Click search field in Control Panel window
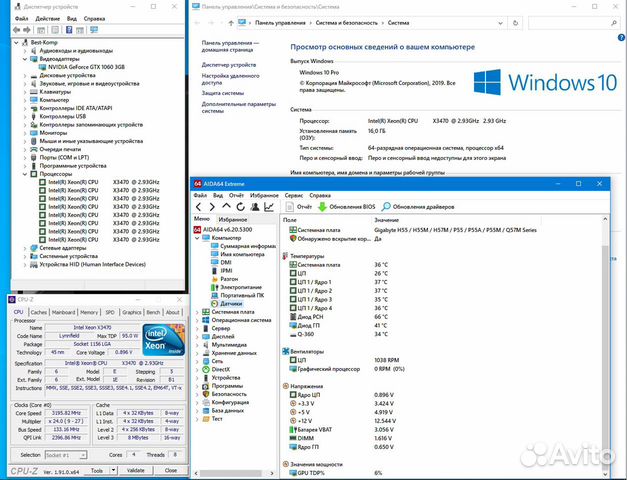627x480 pixels. tap(573, 23)
